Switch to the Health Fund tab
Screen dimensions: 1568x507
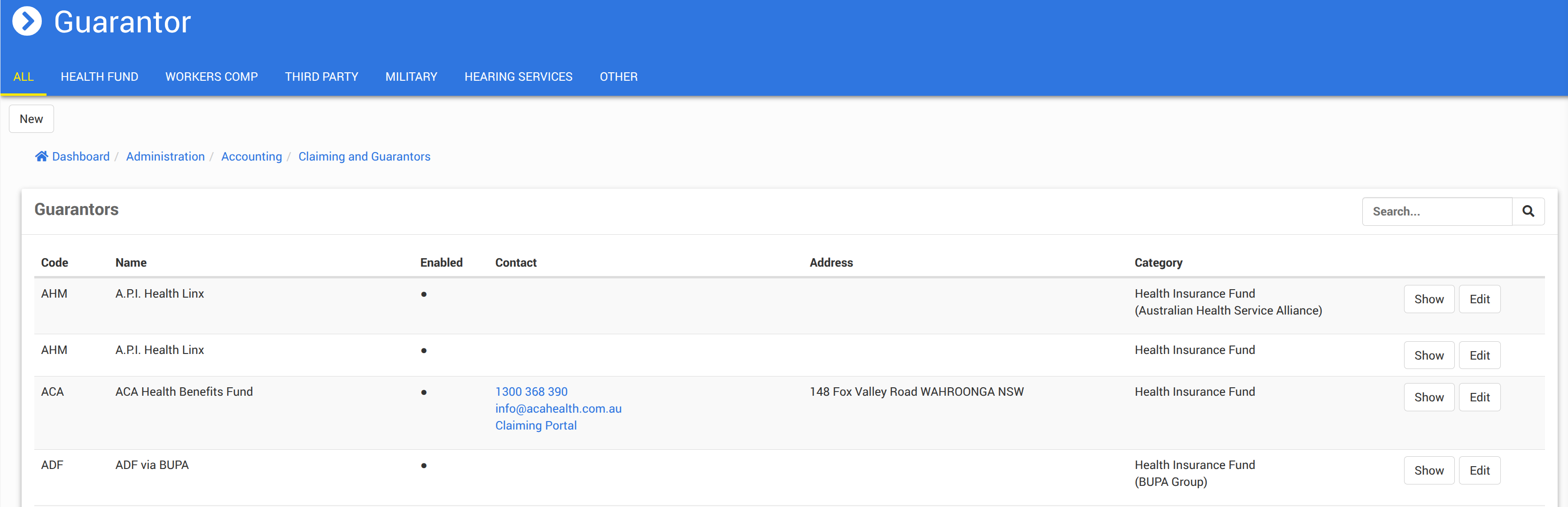(99, 77)
